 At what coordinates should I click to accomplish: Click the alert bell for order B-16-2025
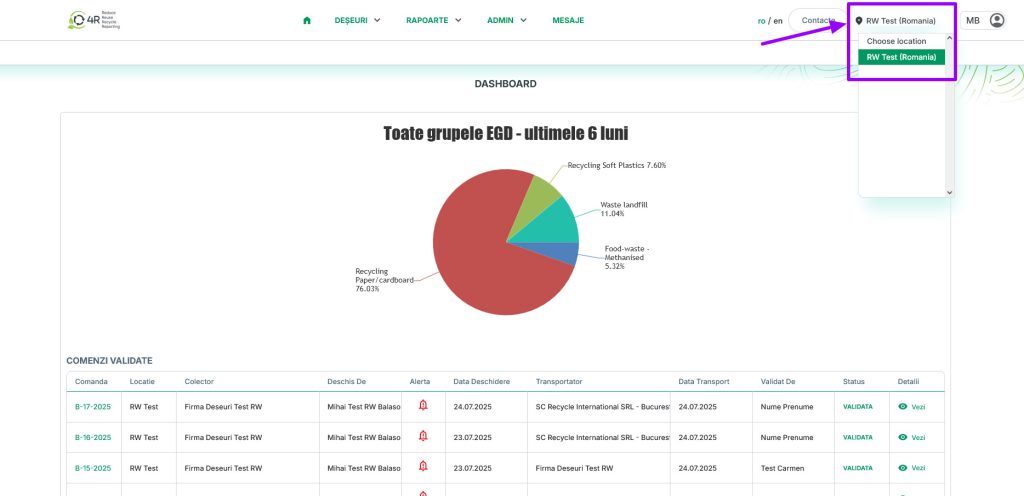tap(423, 437)
